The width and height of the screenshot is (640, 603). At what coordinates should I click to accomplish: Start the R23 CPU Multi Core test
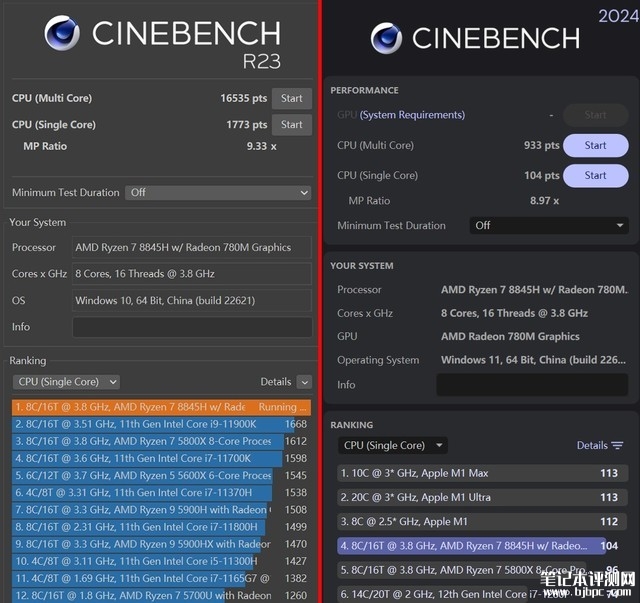pos(292,98)
